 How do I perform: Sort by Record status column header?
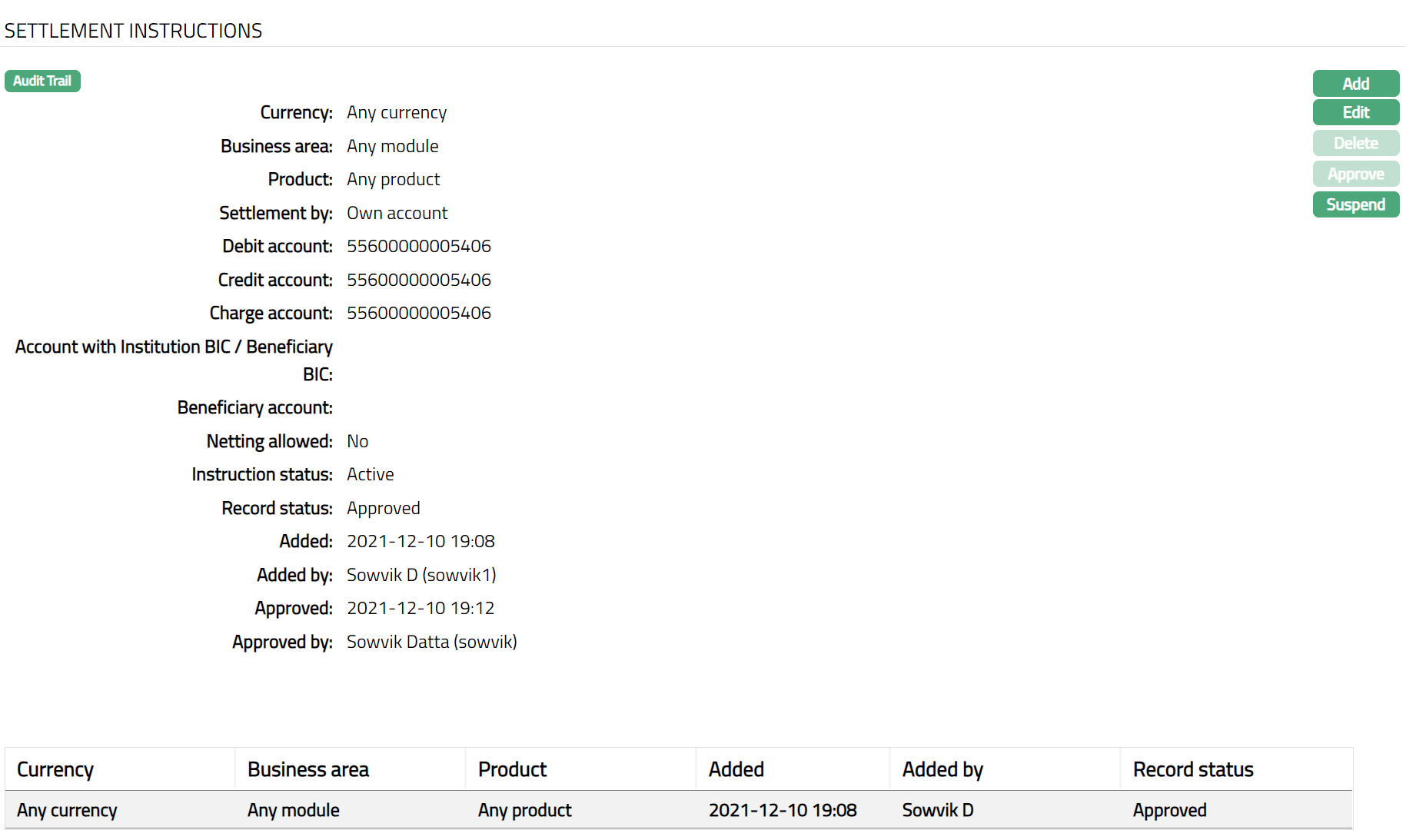pos(1193,769)
